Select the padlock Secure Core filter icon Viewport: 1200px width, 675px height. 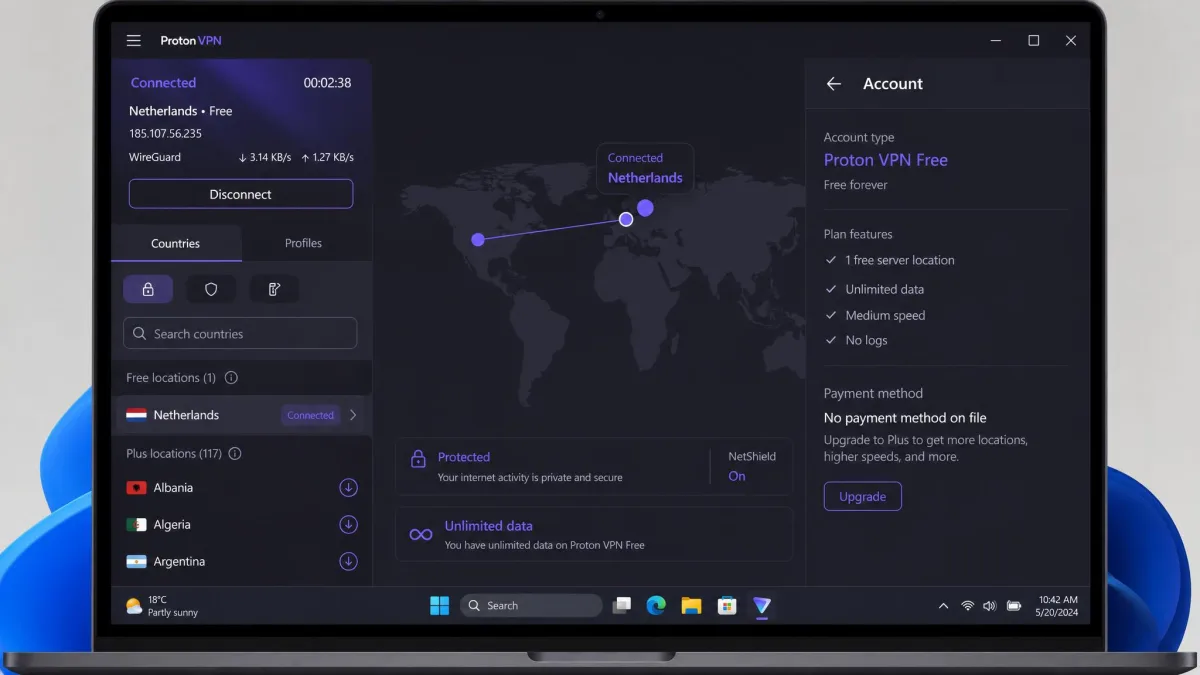148,289
